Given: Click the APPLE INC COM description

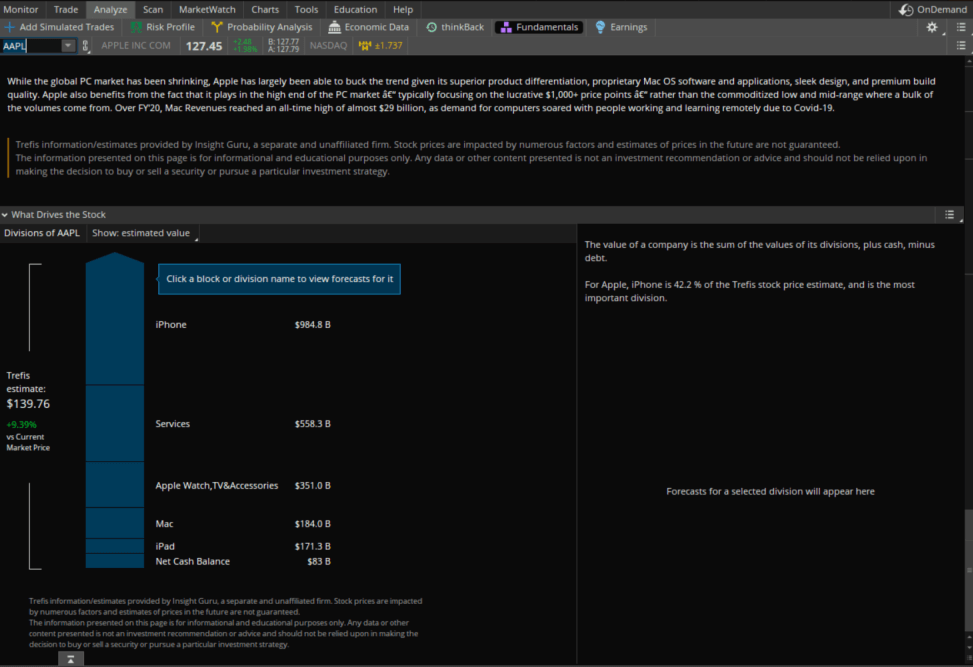Looking at the screenshot, I should pyautogui.click(x=136, y=46).
